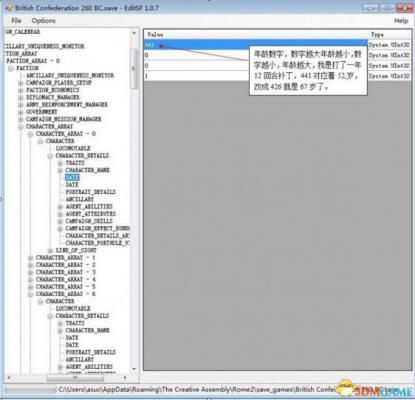
Task: Collapse the CHARACTER_ARRAY - 6 node
Action: [30, 294]
